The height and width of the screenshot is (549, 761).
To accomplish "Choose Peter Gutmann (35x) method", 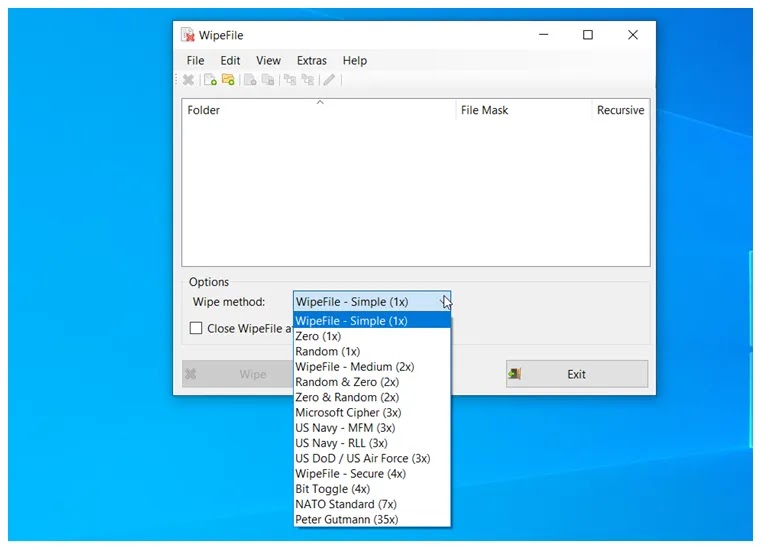I will point(372,519).
